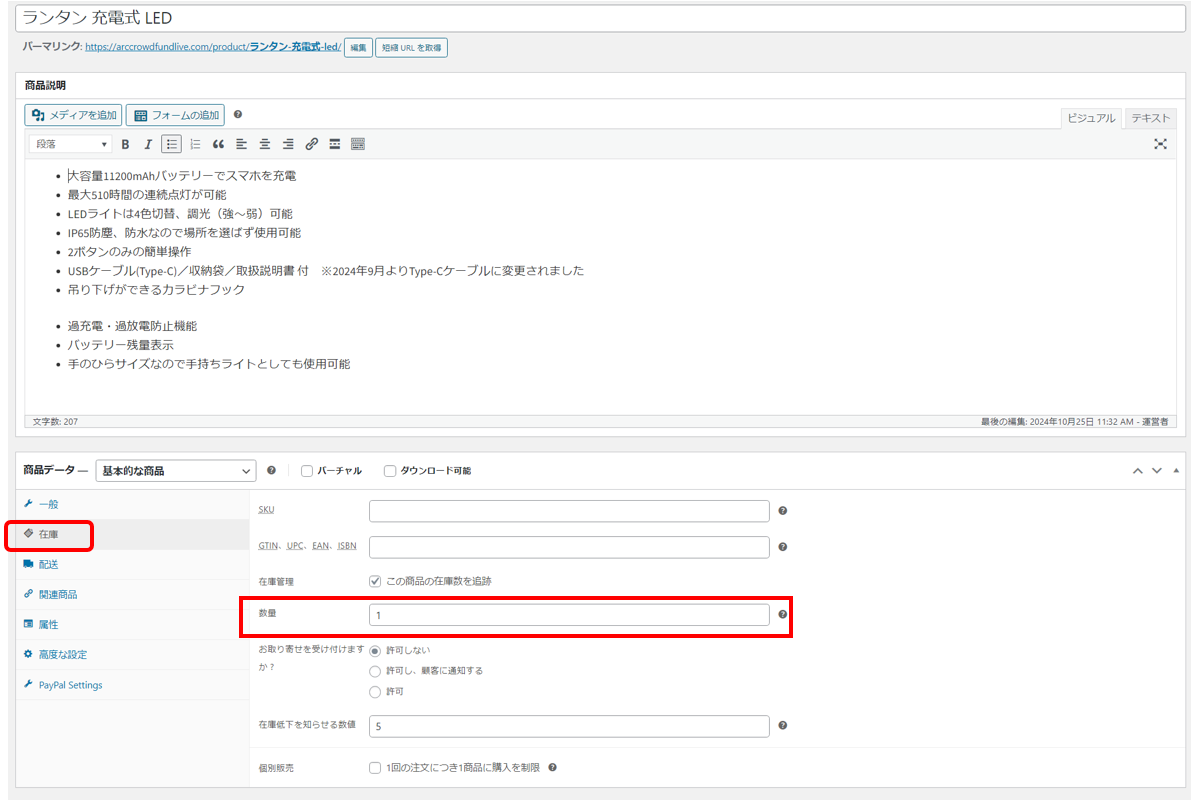Click the メディアを追加 button
This screenshot has height=802, width=1194.
[74, 115]
